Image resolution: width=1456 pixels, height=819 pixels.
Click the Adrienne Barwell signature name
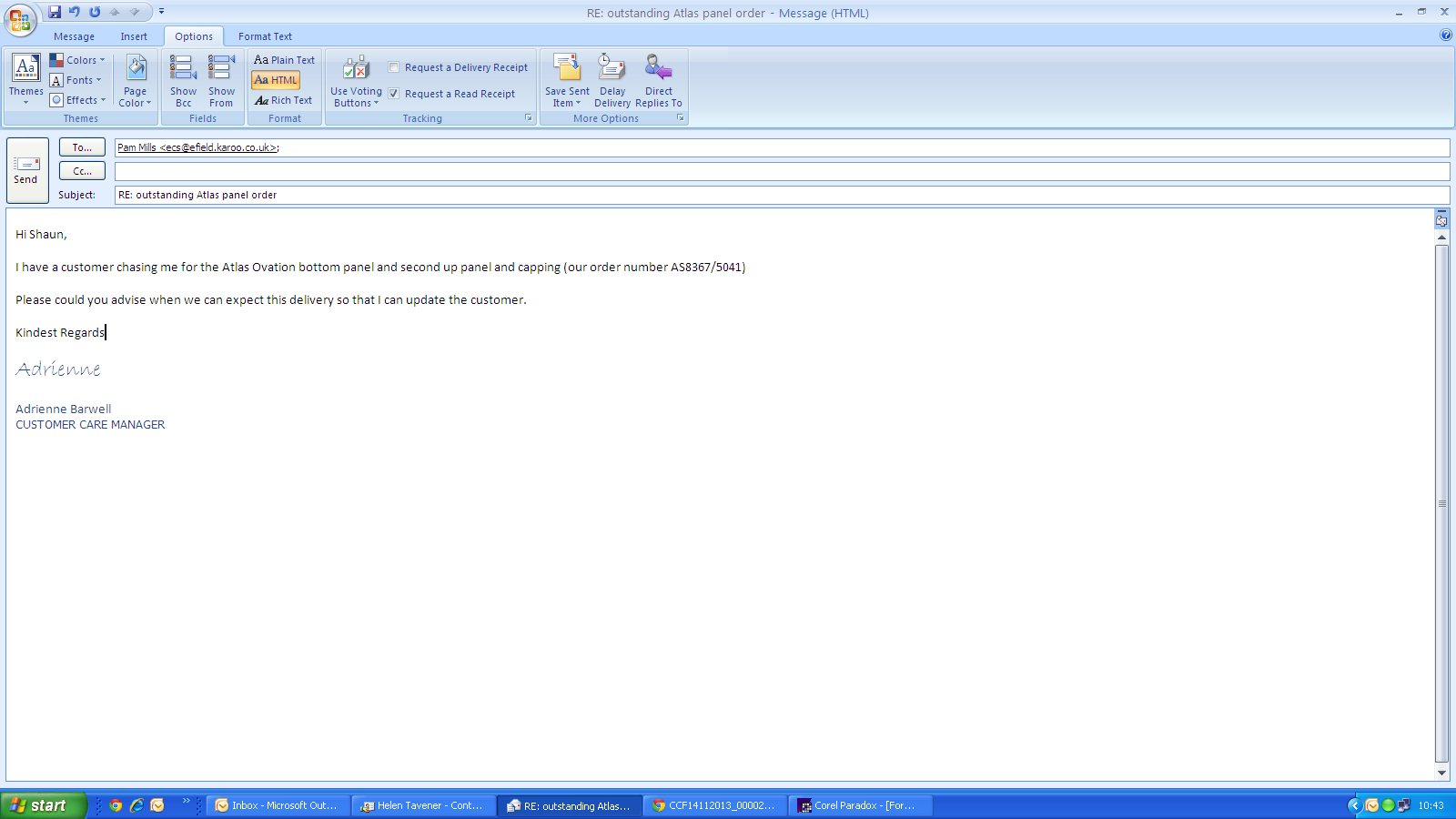64,409
